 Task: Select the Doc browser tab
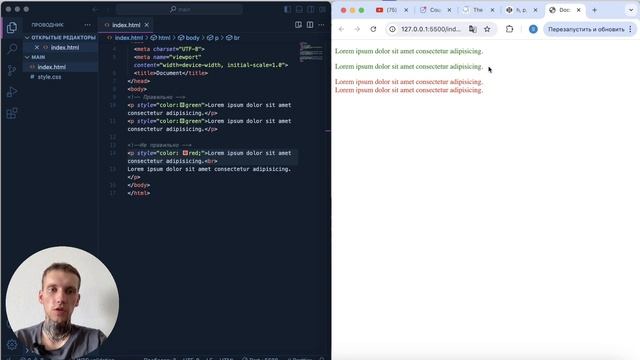pos(560,10)
